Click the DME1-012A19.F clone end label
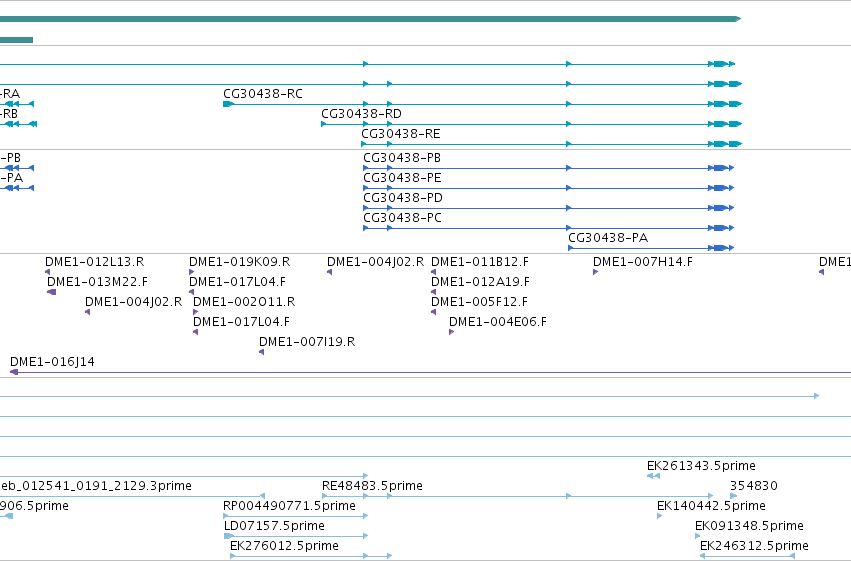This screenshot has width=851, height=561. 480,282
